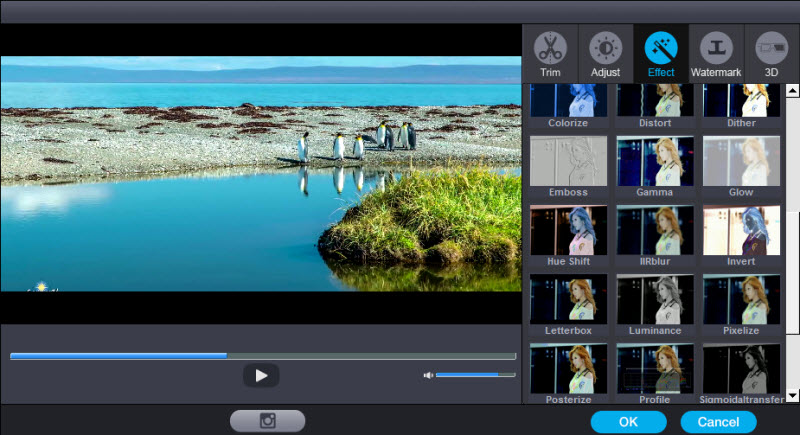Apply the Hue Shift effect
Screen dimensions: 800x435
[568, 230]
